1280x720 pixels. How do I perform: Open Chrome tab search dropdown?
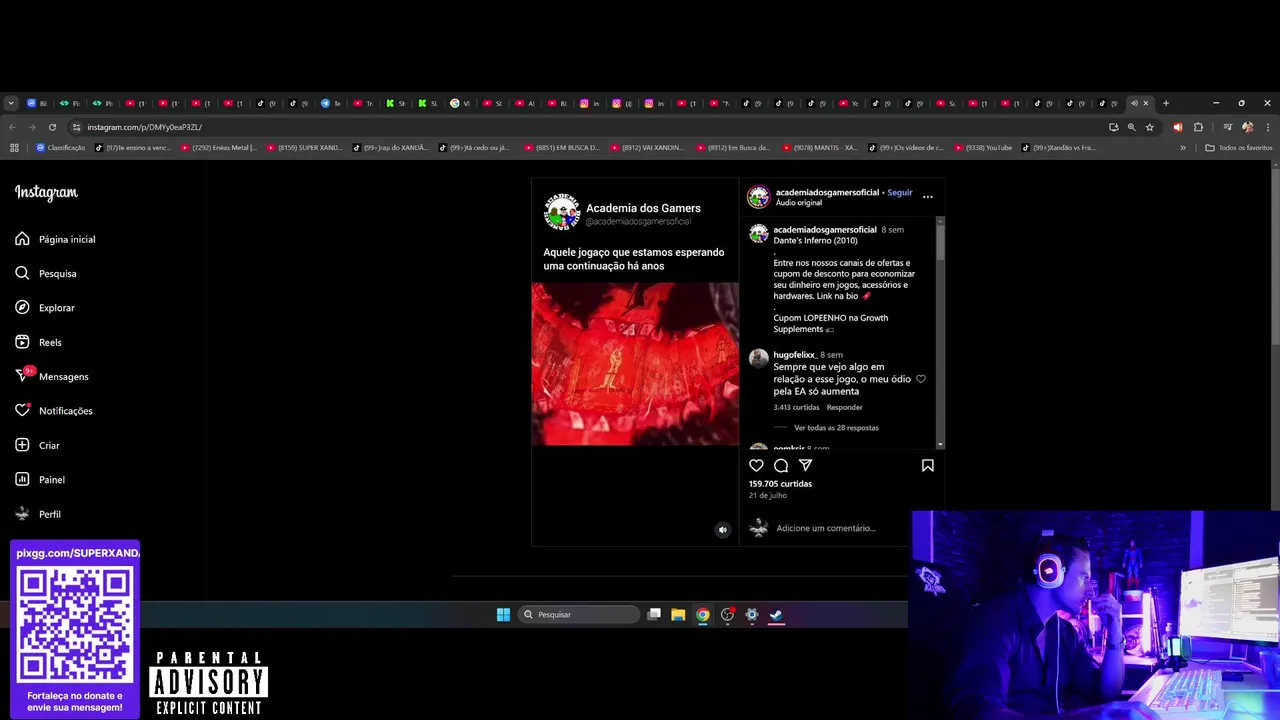(11, 103)
